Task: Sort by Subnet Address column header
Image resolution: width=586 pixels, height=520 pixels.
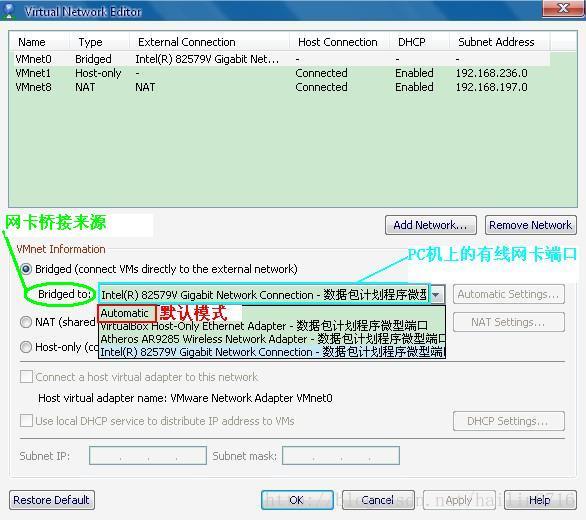Action: [x=500, y=42]
